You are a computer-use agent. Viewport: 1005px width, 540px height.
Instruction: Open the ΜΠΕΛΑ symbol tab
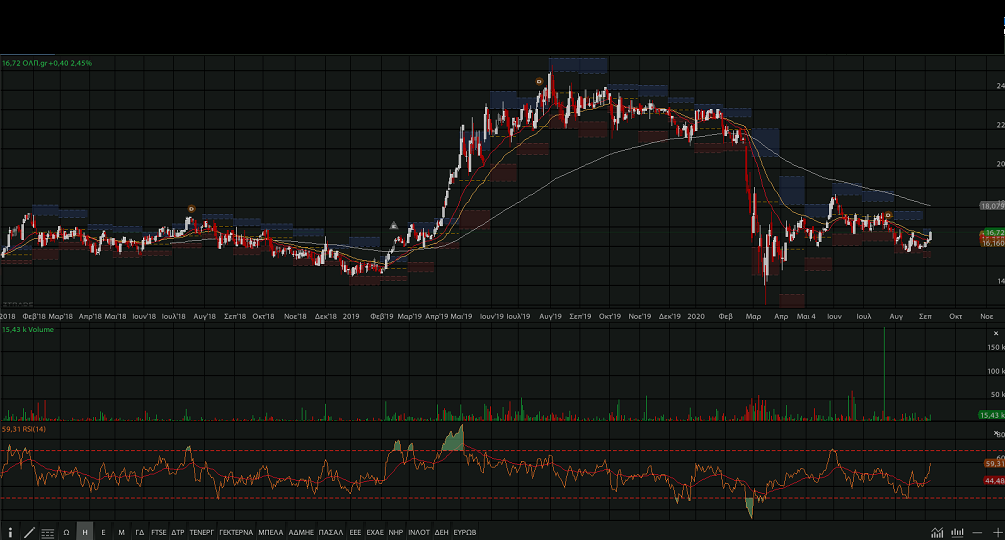coord(270,532)
